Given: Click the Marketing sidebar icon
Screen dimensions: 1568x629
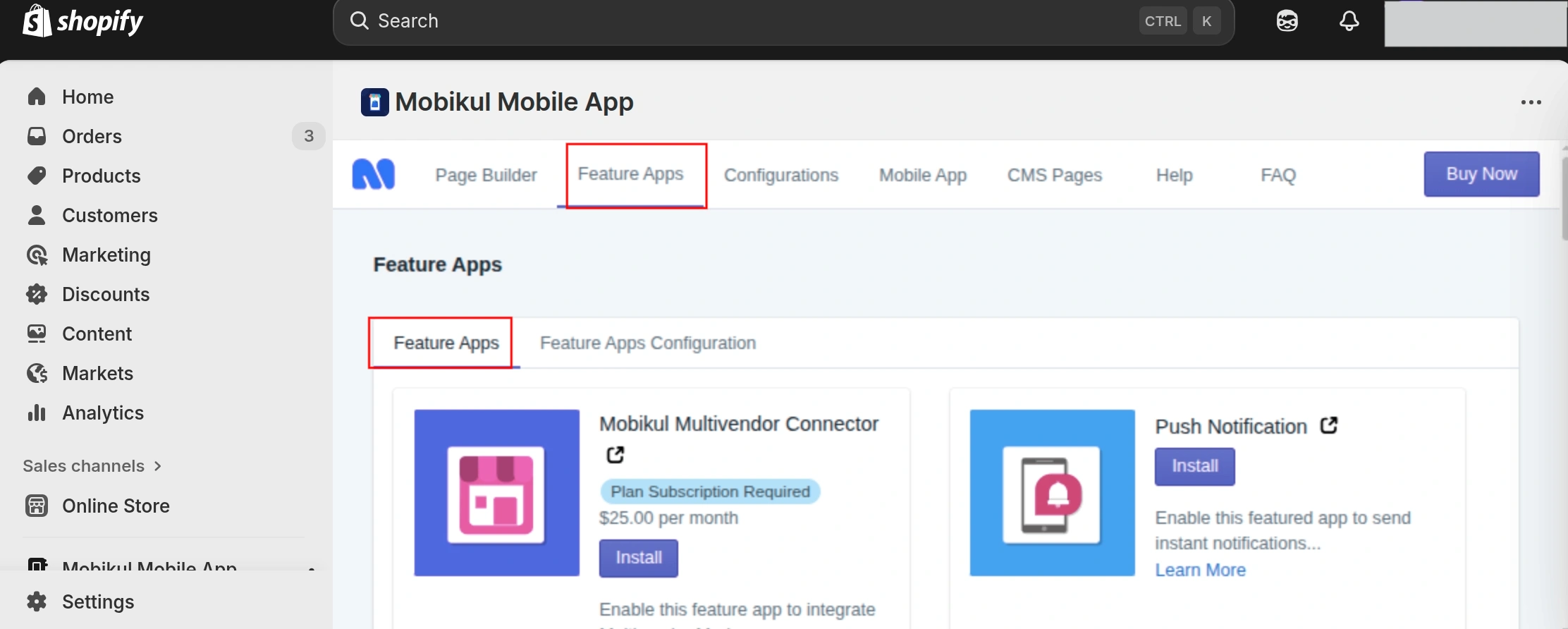Looking at the screenshot, I should point(37,255).
